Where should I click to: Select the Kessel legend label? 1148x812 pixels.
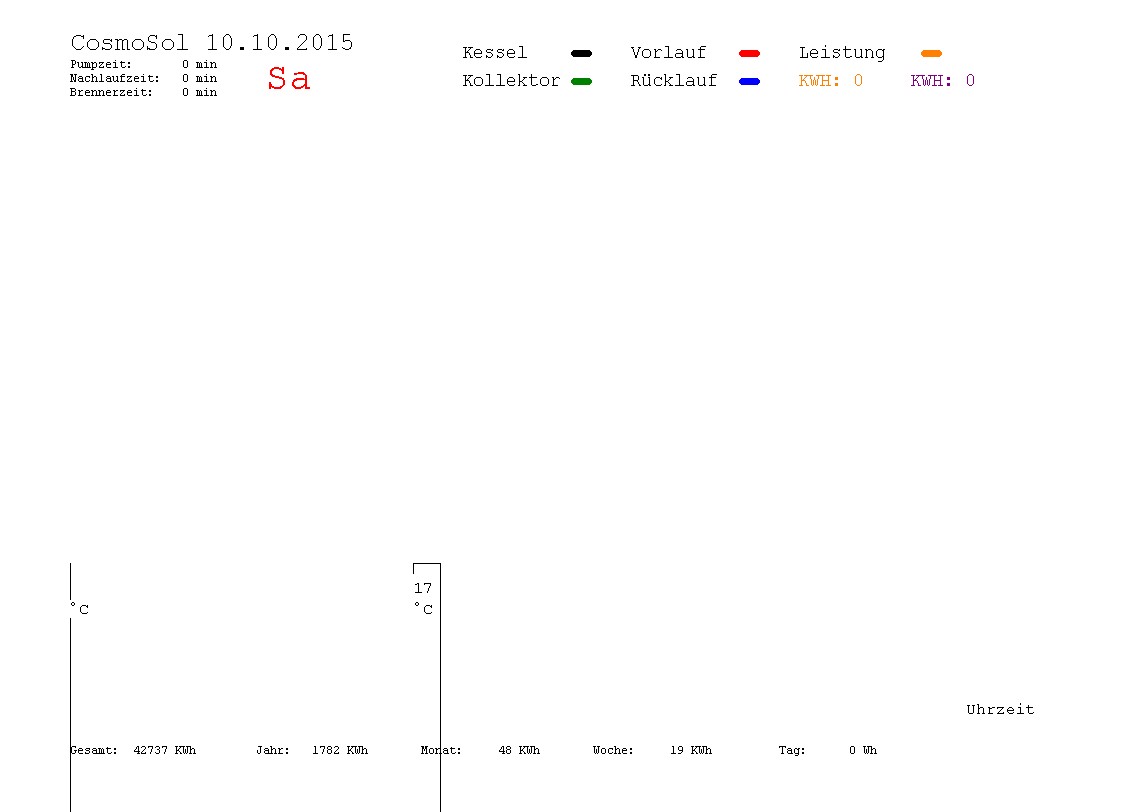click(494, 53)
